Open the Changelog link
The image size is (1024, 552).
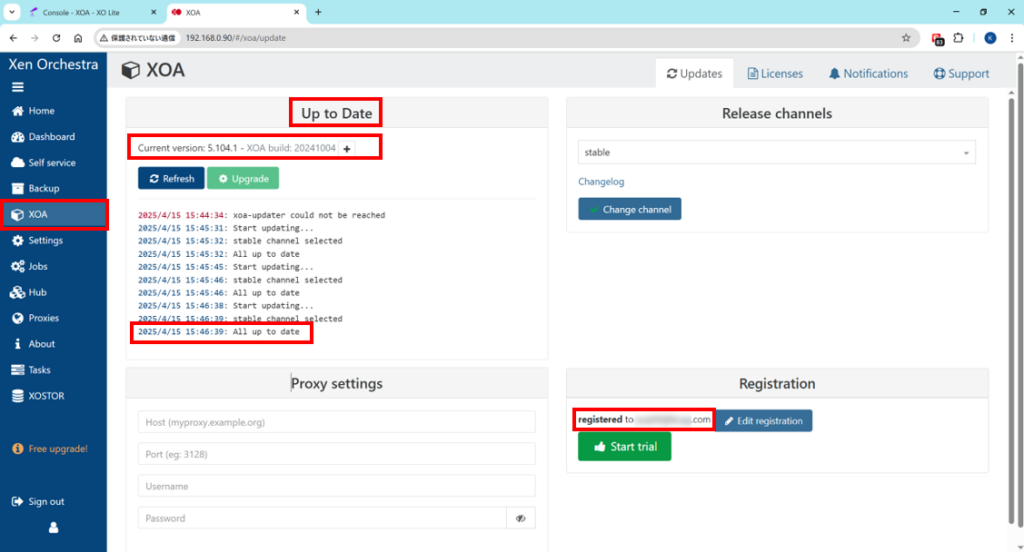point(601,182)
